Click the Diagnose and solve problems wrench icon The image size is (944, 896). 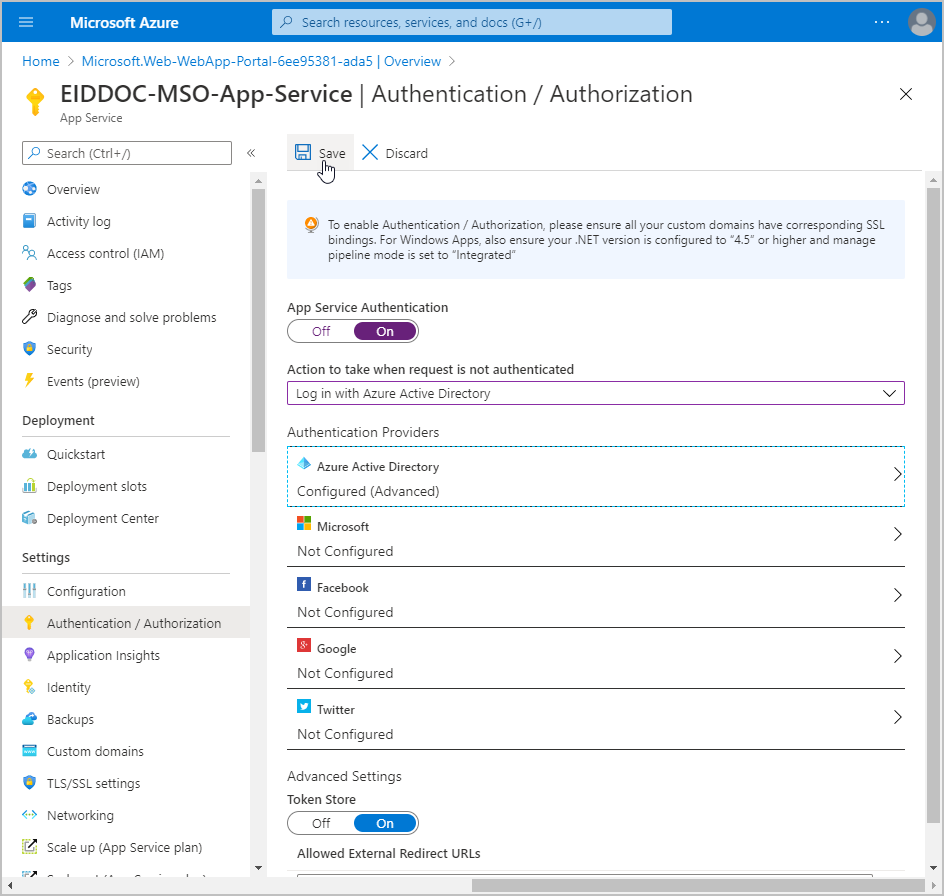(30, 318)
